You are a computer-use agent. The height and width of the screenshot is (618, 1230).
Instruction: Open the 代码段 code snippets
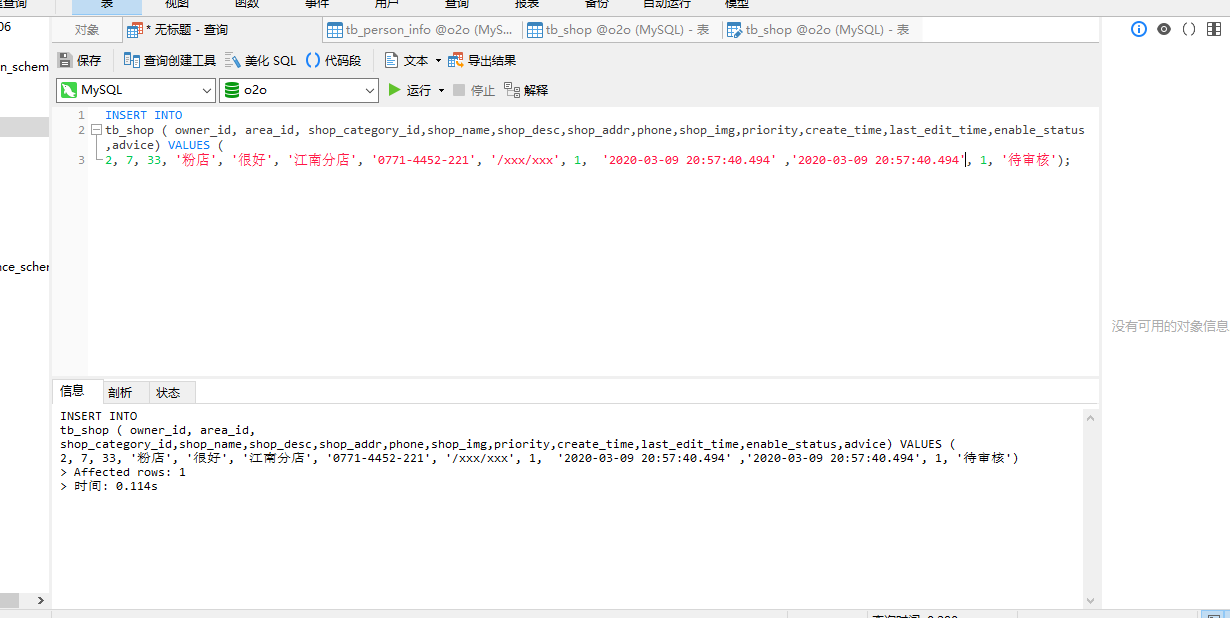tap(333, 60)
